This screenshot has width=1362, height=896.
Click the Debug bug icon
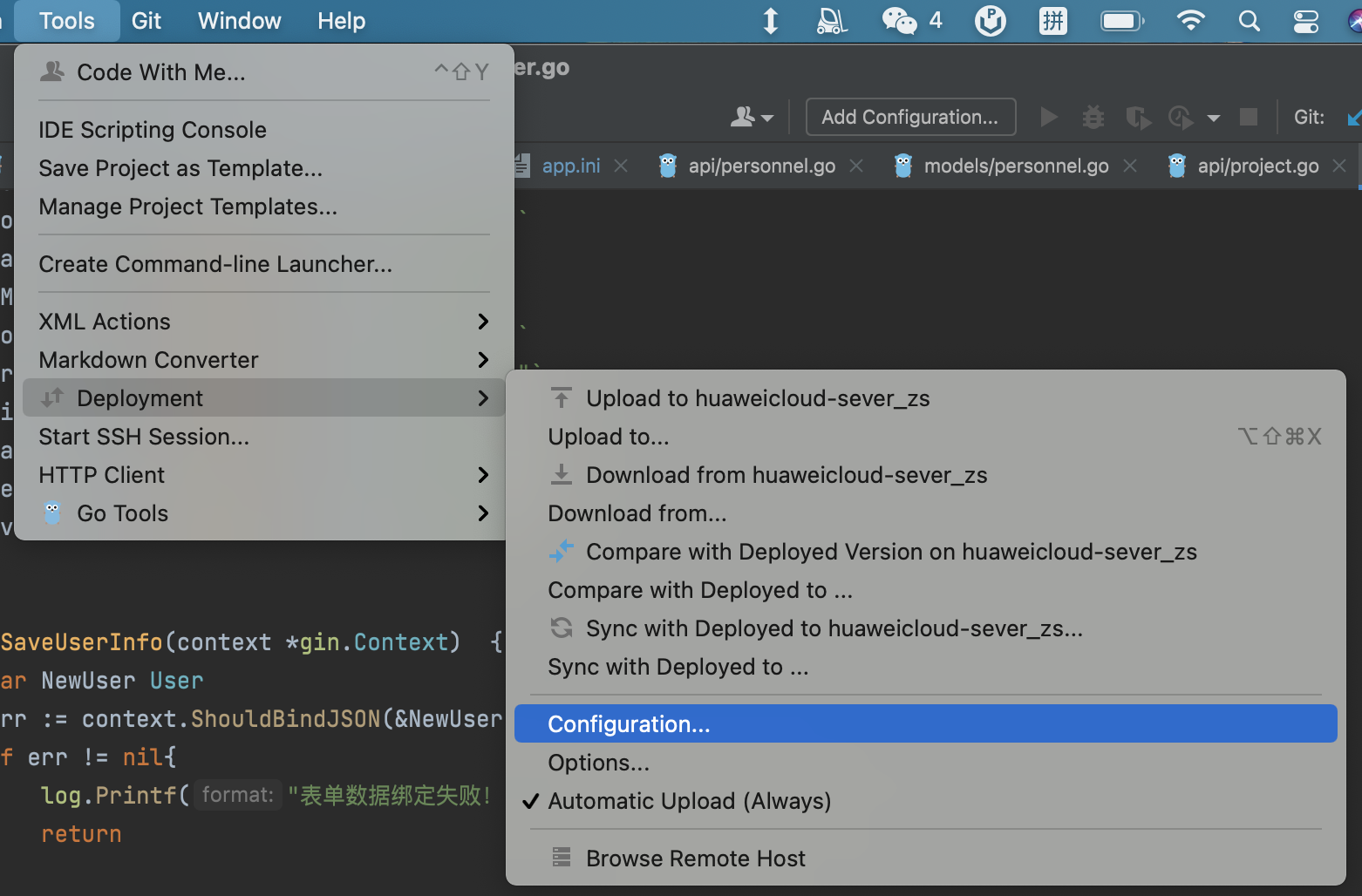point(1093,117)
